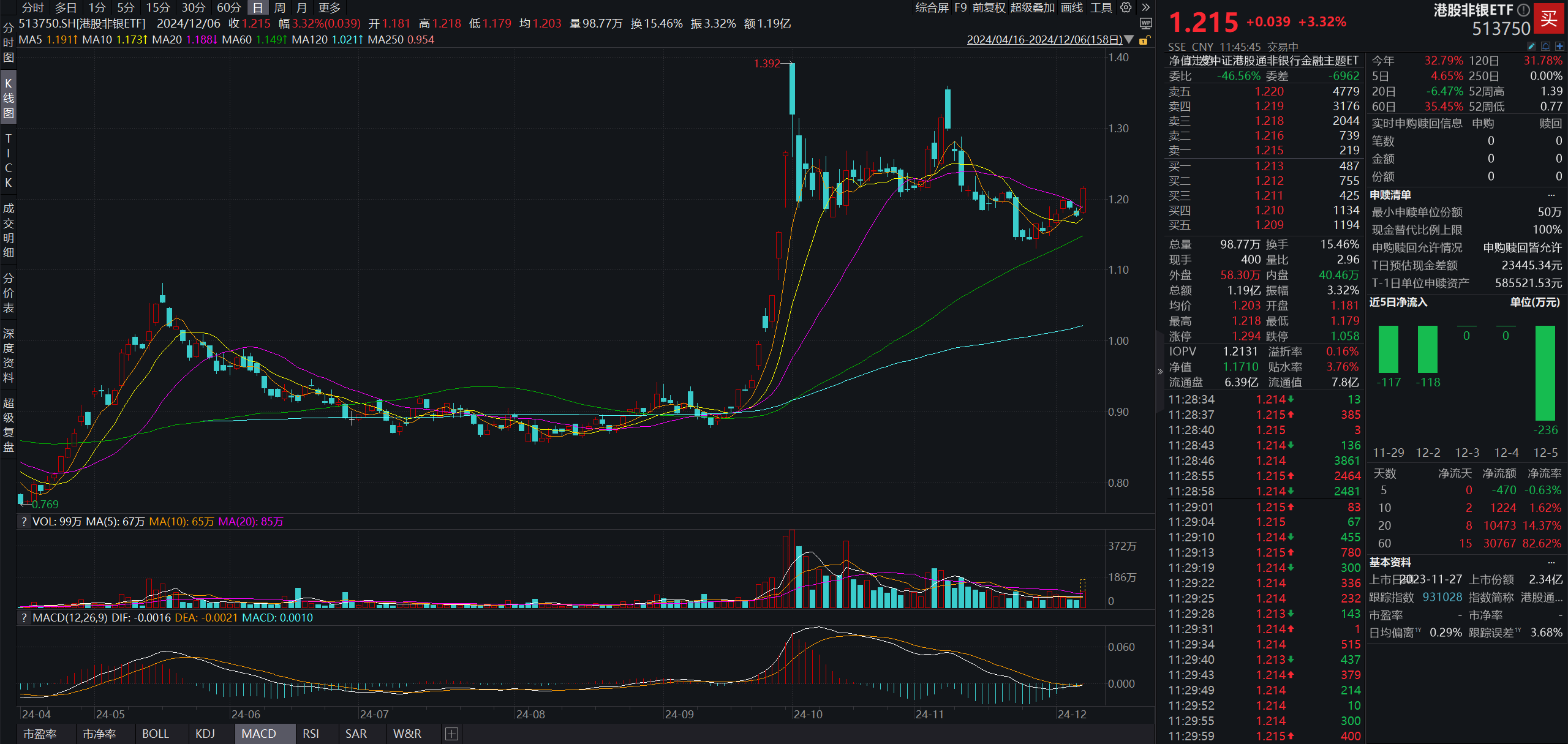Add 513750 to watchlist via the plus icon
1568x744 pixels.
[x=1560, y=46]
